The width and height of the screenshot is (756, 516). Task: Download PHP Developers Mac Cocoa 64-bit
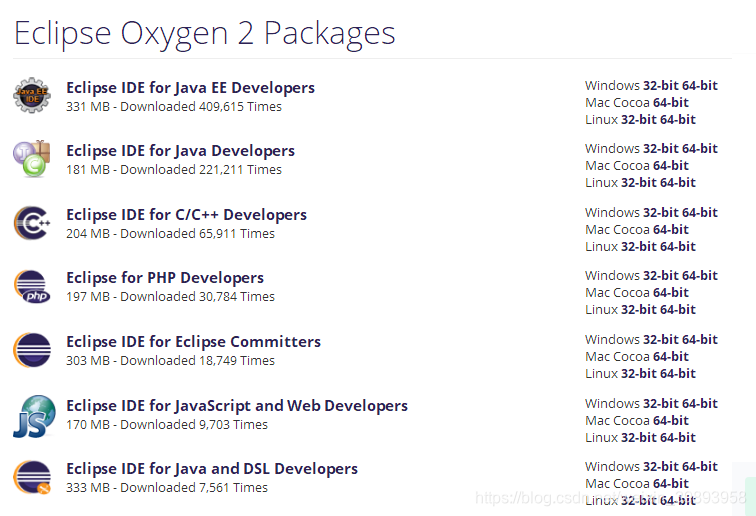[x=671, y=292]
